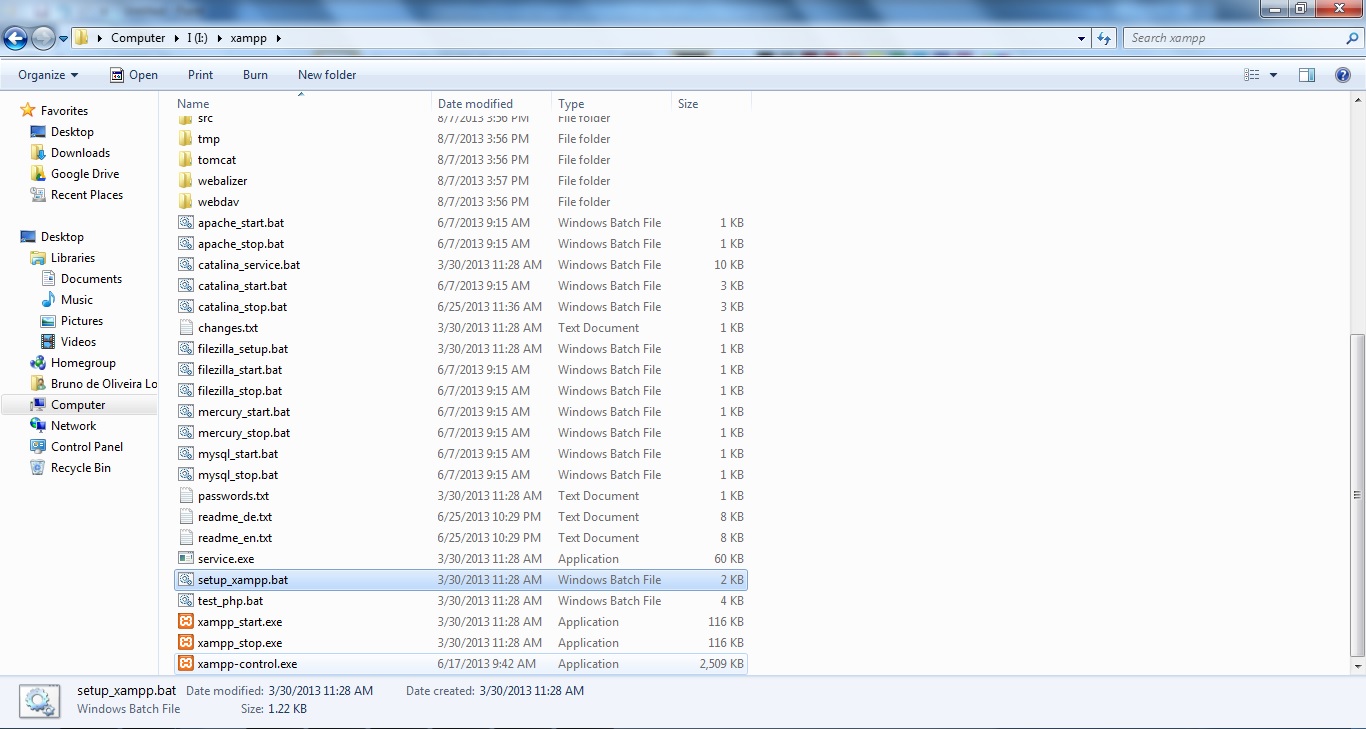
Task: Click the webalizer folder icon
Action: coord(185,181)
